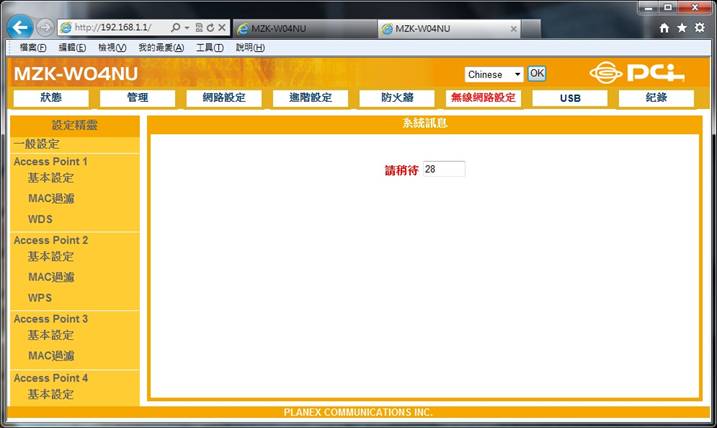717x428 pixels.
Task: Click MAC過濾 under Access Point 1
Action: tap(51, 198)
